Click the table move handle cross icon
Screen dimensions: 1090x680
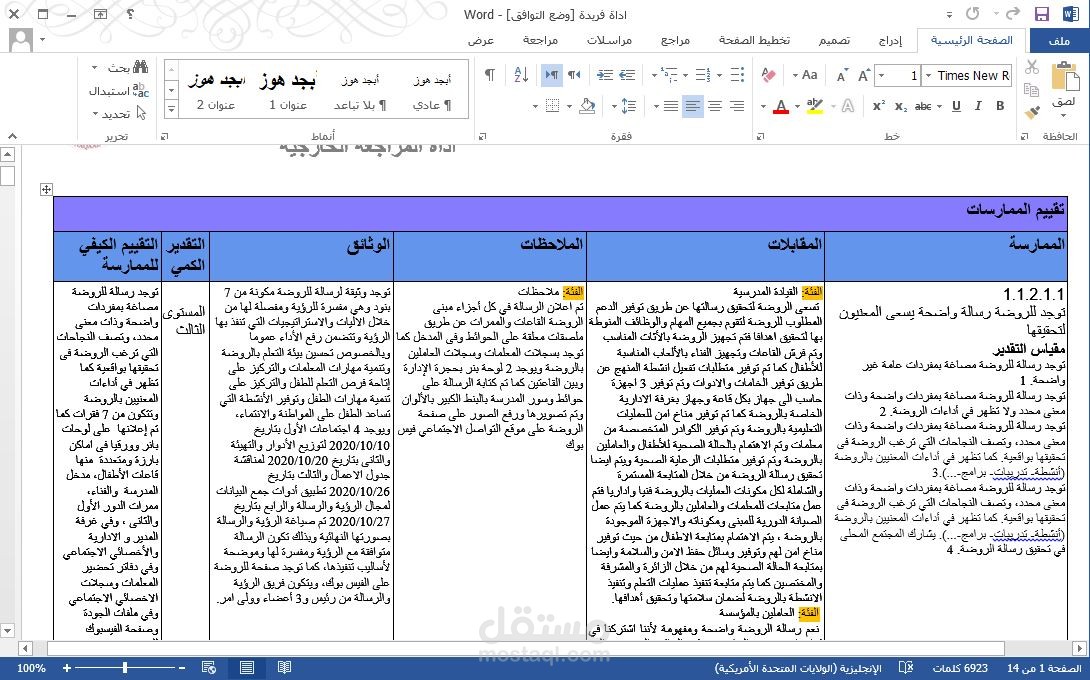click(x=46, y=189)
